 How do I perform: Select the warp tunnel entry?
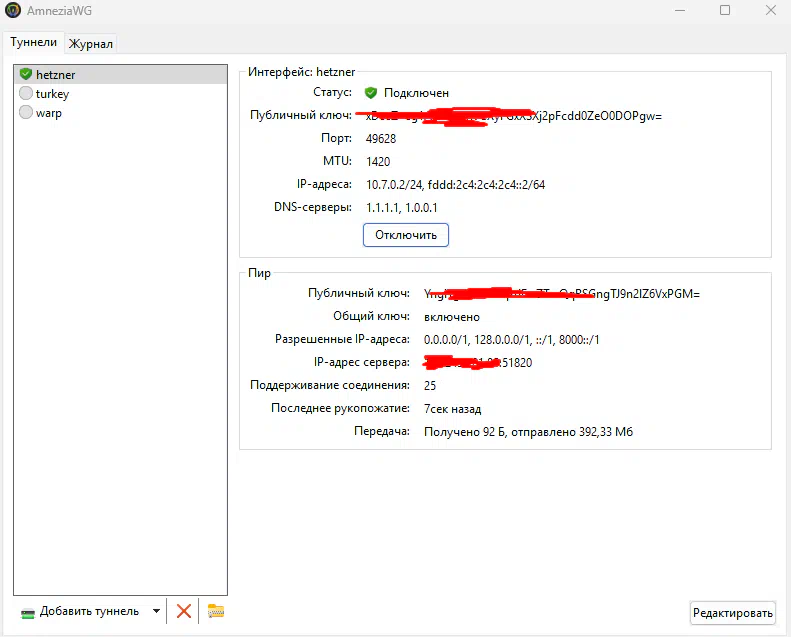point(121,112)
